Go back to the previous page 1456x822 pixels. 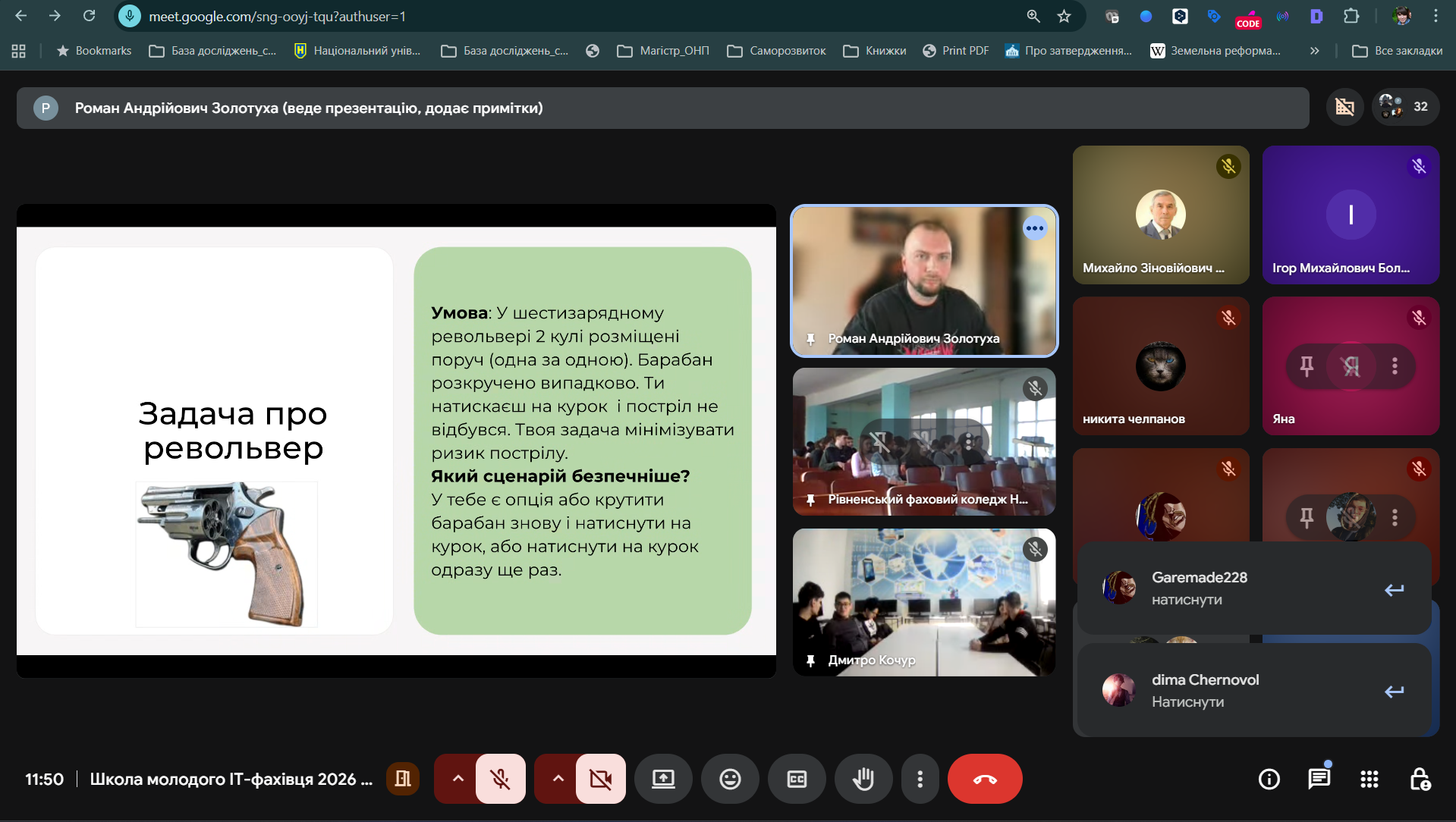[x=21, y=16]
